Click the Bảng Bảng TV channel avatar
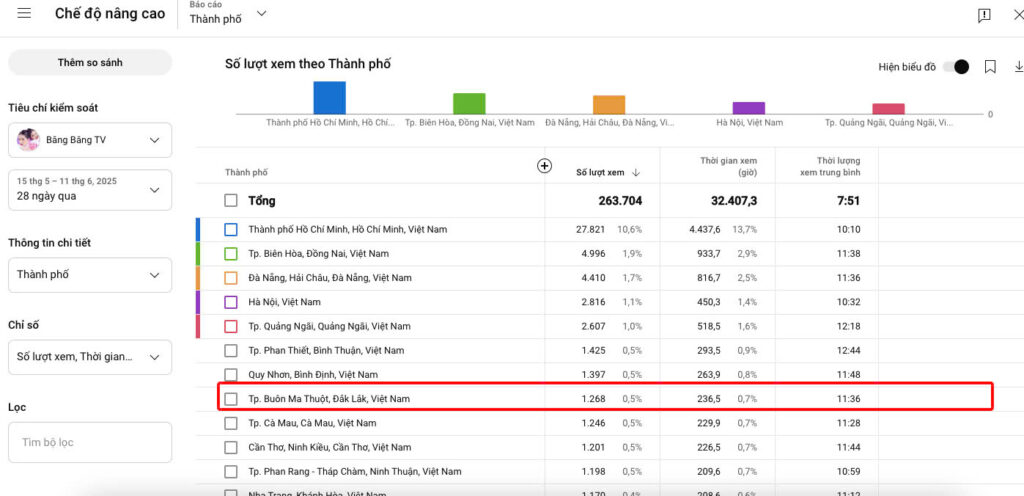 click(28, 140)
